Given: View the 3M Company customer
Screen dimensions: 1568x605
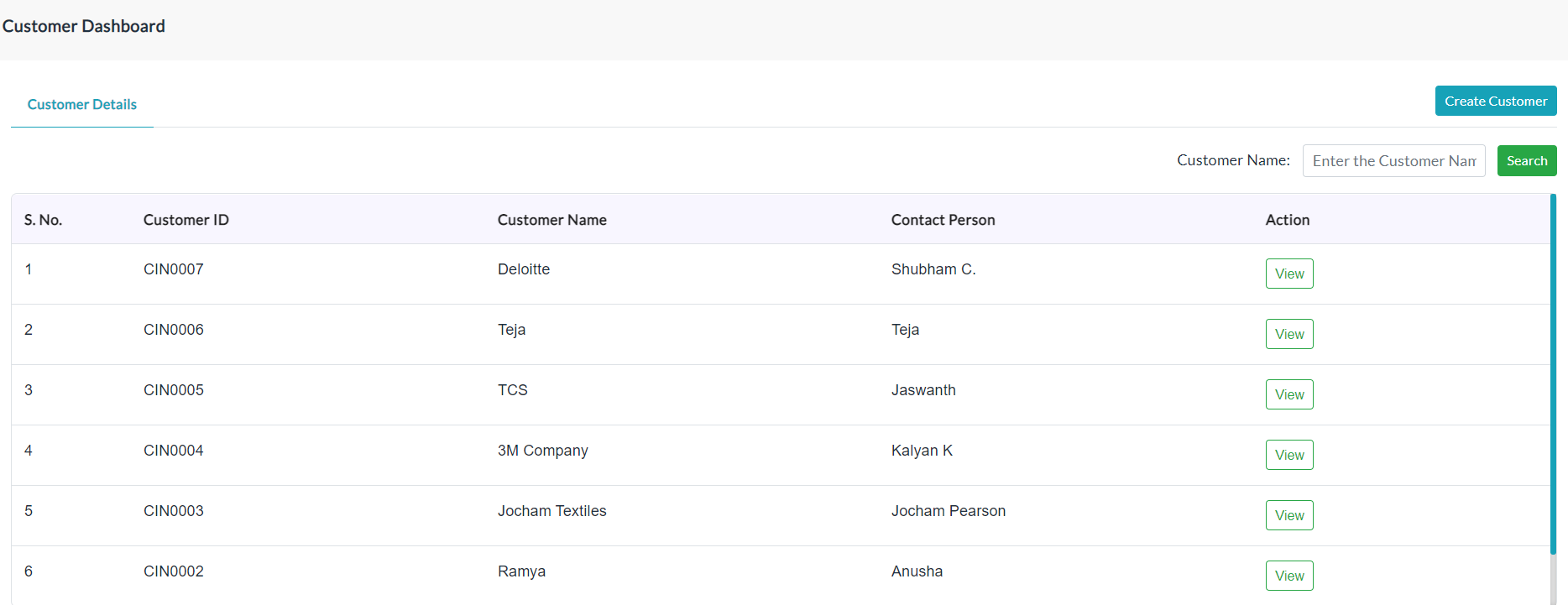Looking at the screenshot, I should tap(1289, 455).
